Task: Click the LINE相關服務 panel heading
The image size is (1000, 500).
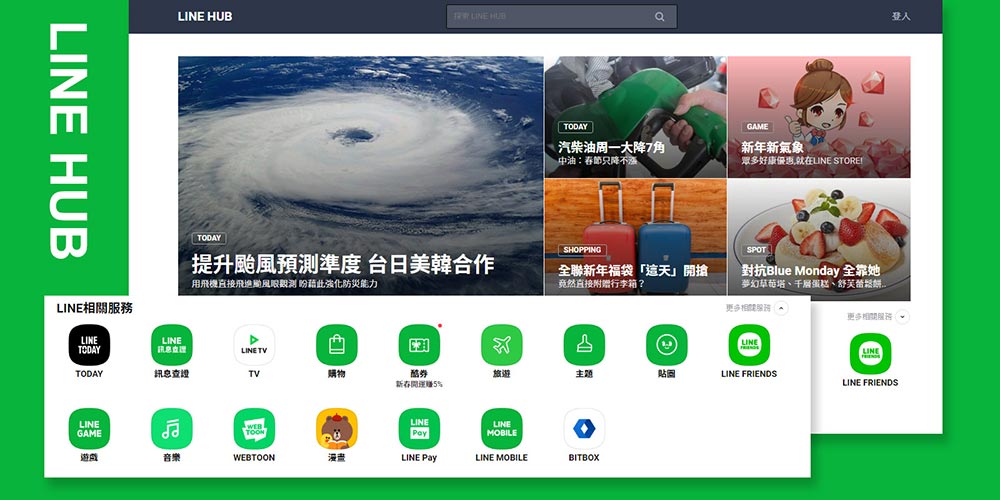Action: point(94,308)
